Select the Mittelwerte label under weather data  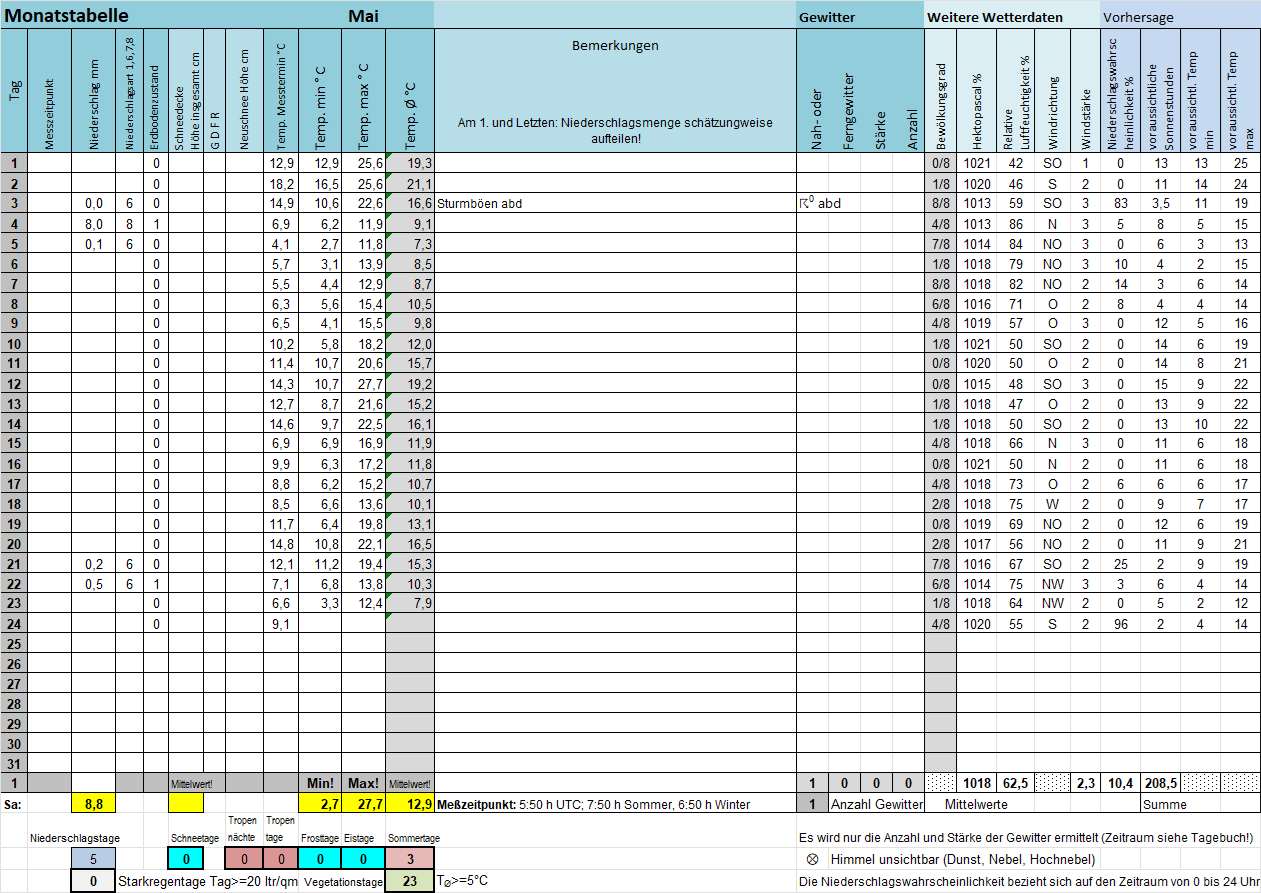click(977, 804)
